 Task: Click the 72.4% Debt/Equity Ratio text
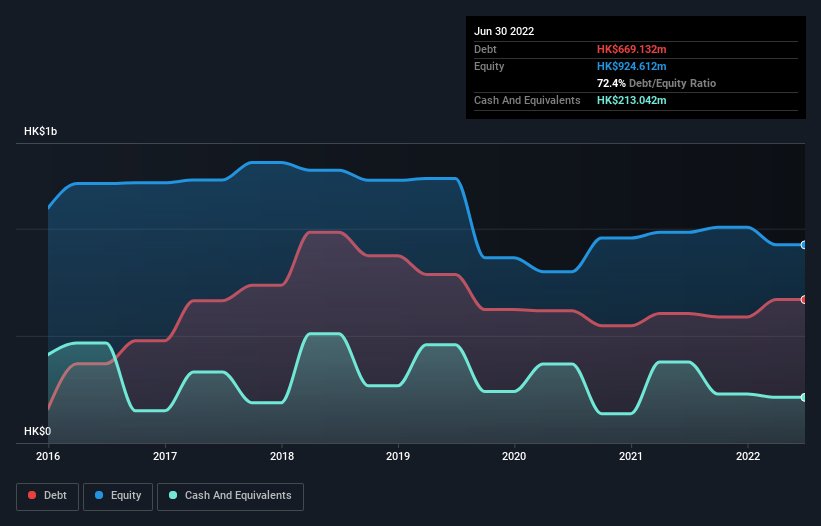pyautogui.click(x=657, y=83)
